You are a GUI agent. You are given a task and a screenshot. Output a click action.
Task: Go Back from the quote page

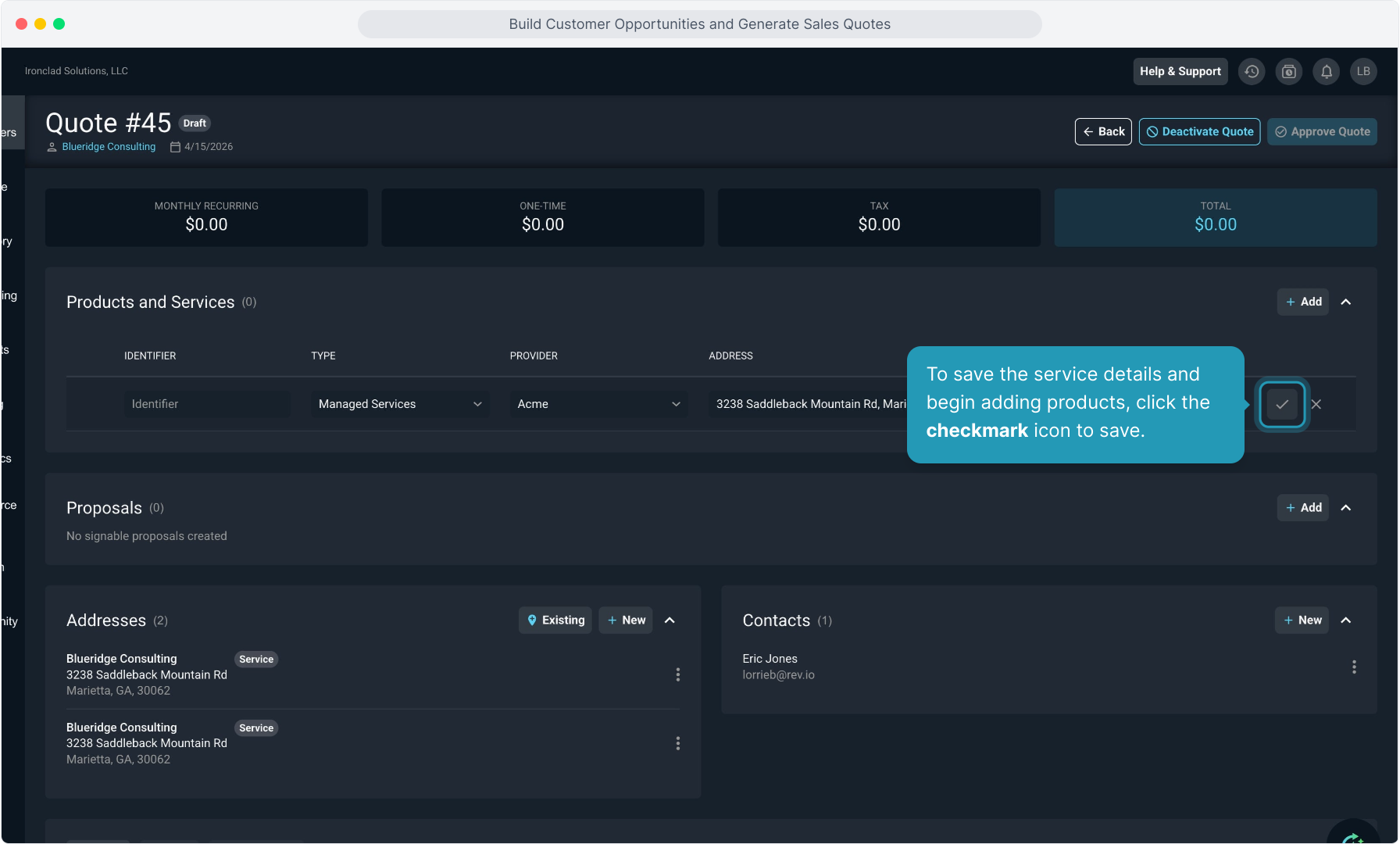pos(1103,132)
